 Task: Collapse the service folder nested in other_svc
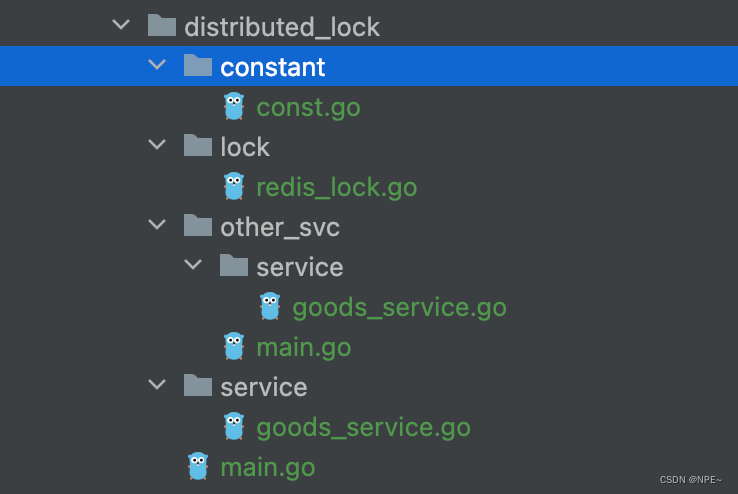tap(193, 264)
